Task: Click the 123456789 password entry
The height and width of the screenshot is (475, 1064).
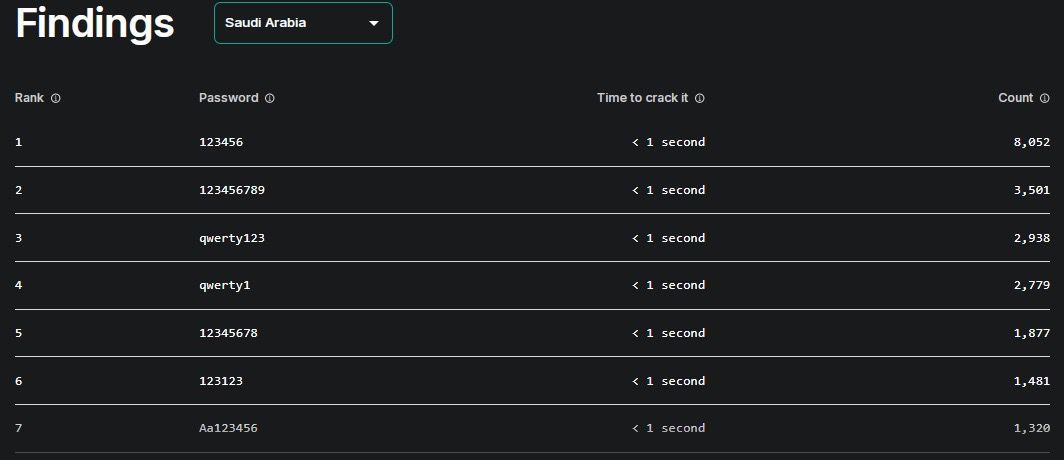Action: click(x=232, y=190)
